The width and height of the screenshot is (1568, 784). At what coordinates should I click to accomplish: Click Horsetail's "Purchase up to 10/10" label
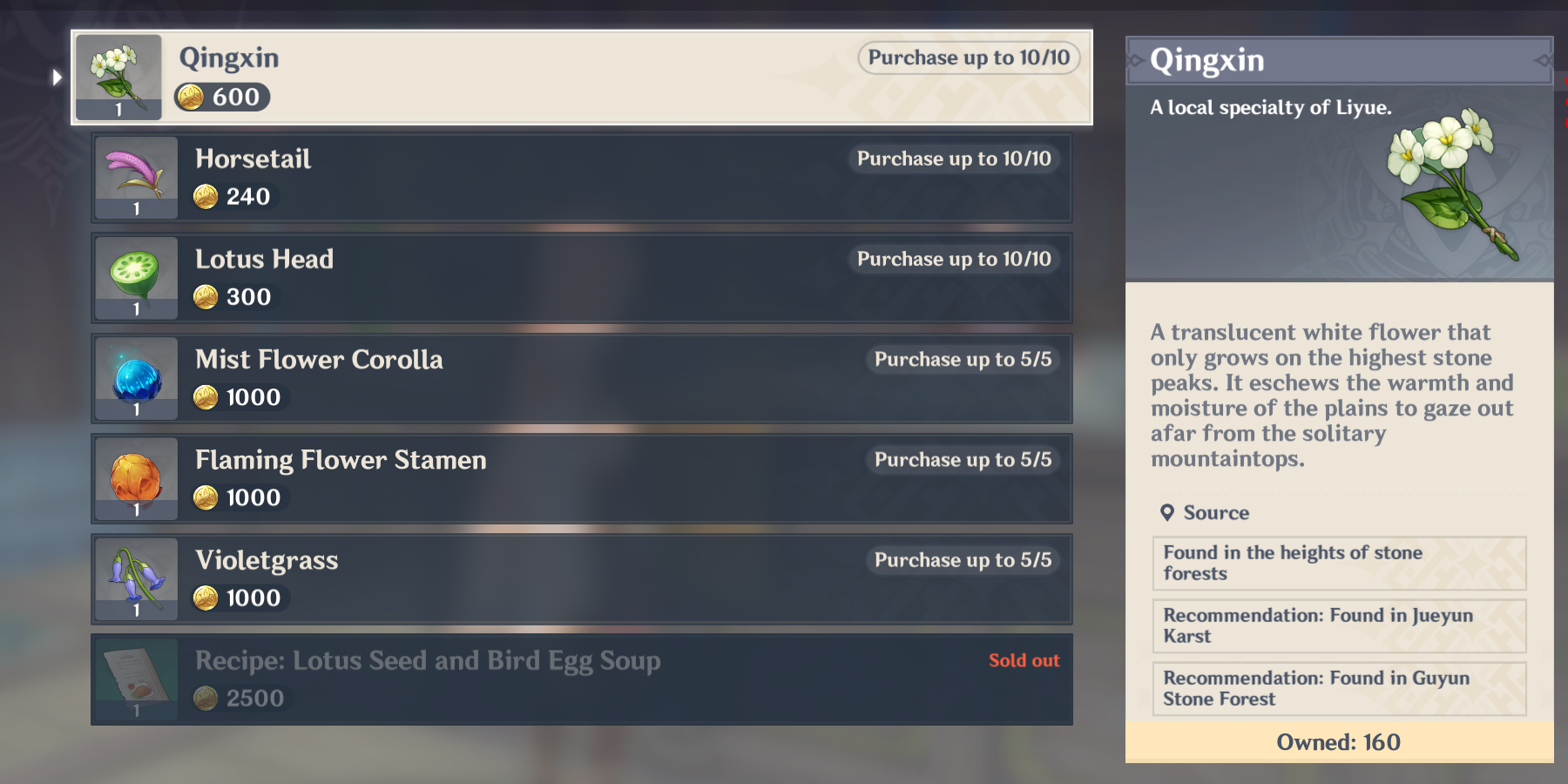[954, 159]
